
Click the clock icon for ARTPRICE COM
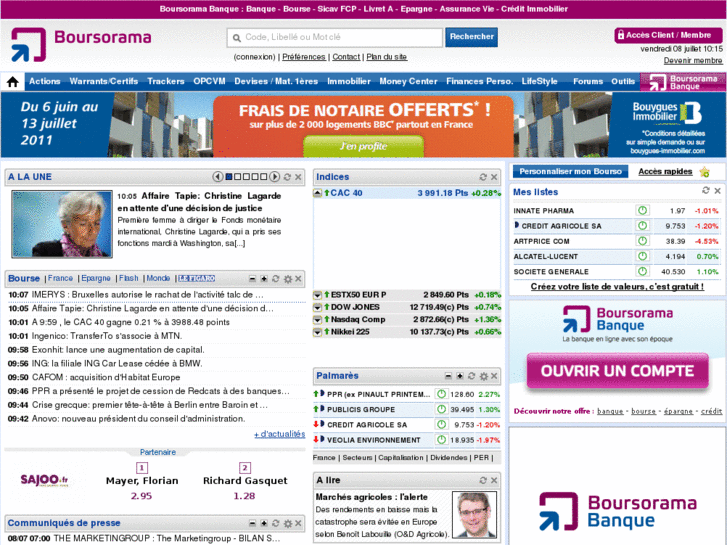click(642, 241)
